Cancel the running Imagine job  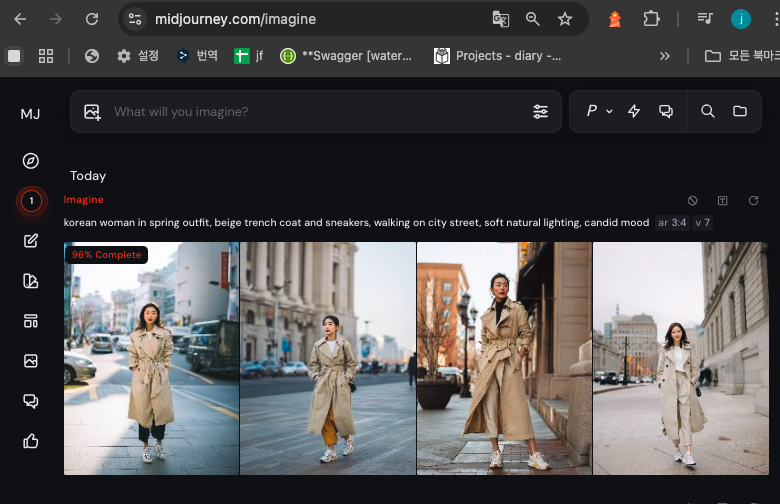(693, 201)
